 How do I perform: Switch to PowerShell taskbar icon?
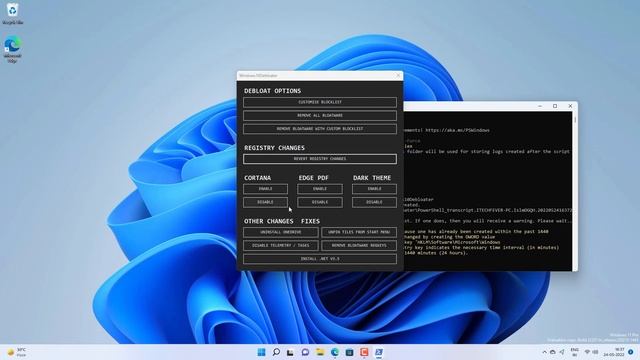(x=379, y=352)
